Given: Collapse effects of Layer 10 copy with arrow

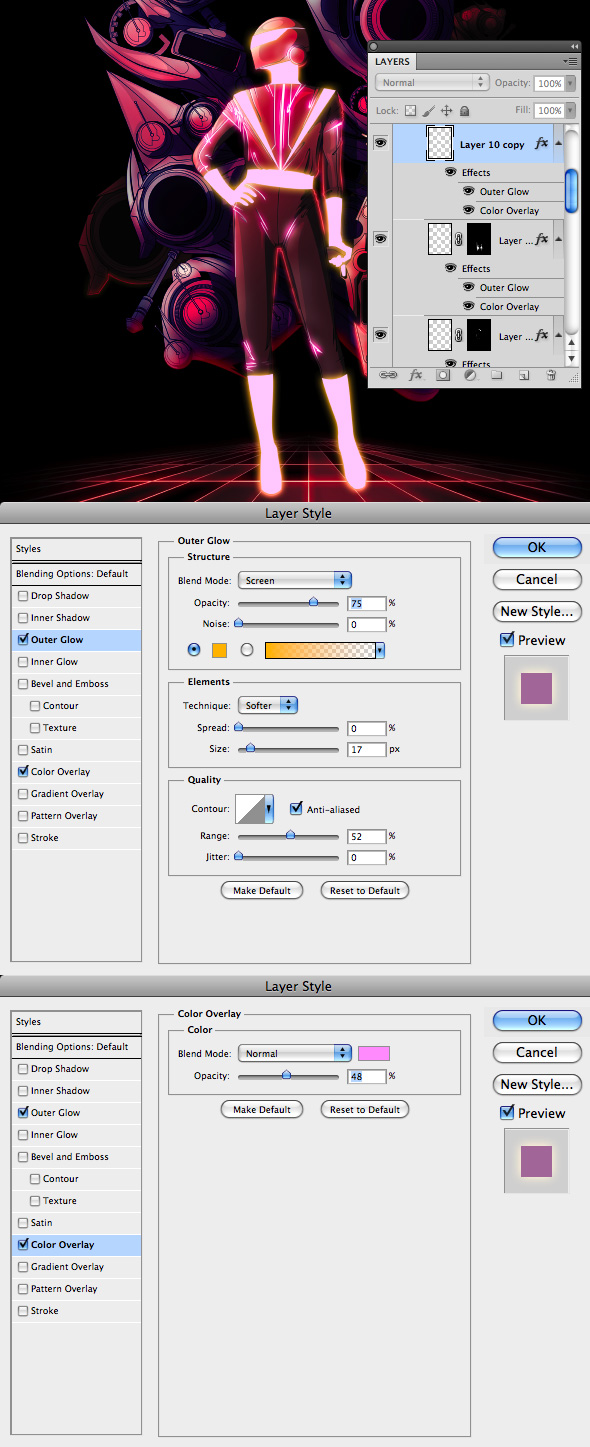Looking at the screenshot, I should click(558, 144).
